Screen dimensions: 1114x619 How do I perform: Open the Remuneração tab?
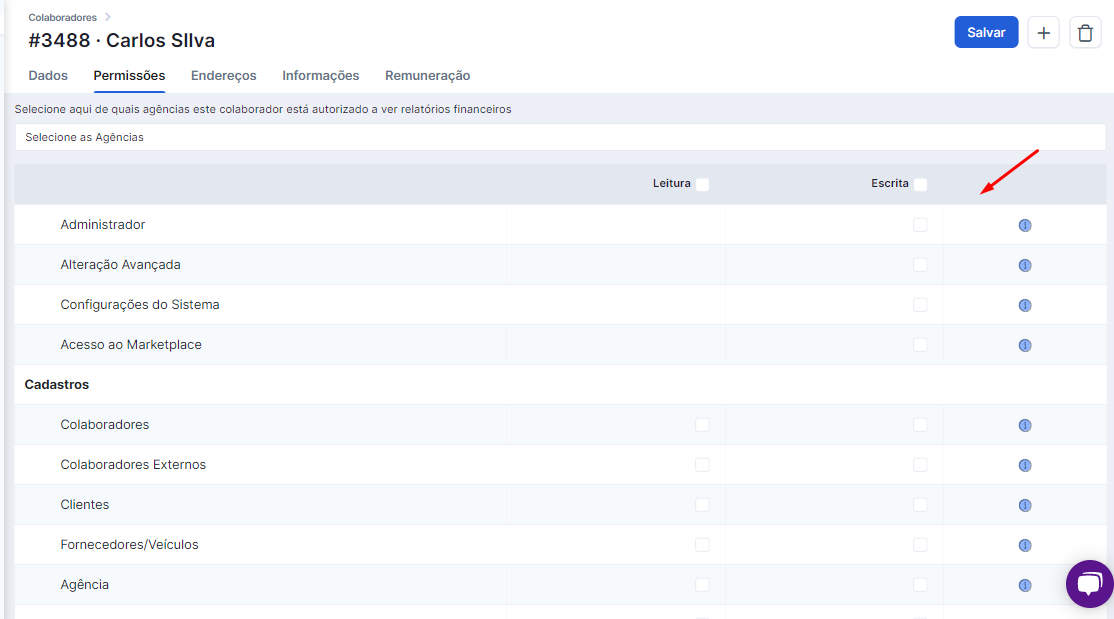[428, 75]
